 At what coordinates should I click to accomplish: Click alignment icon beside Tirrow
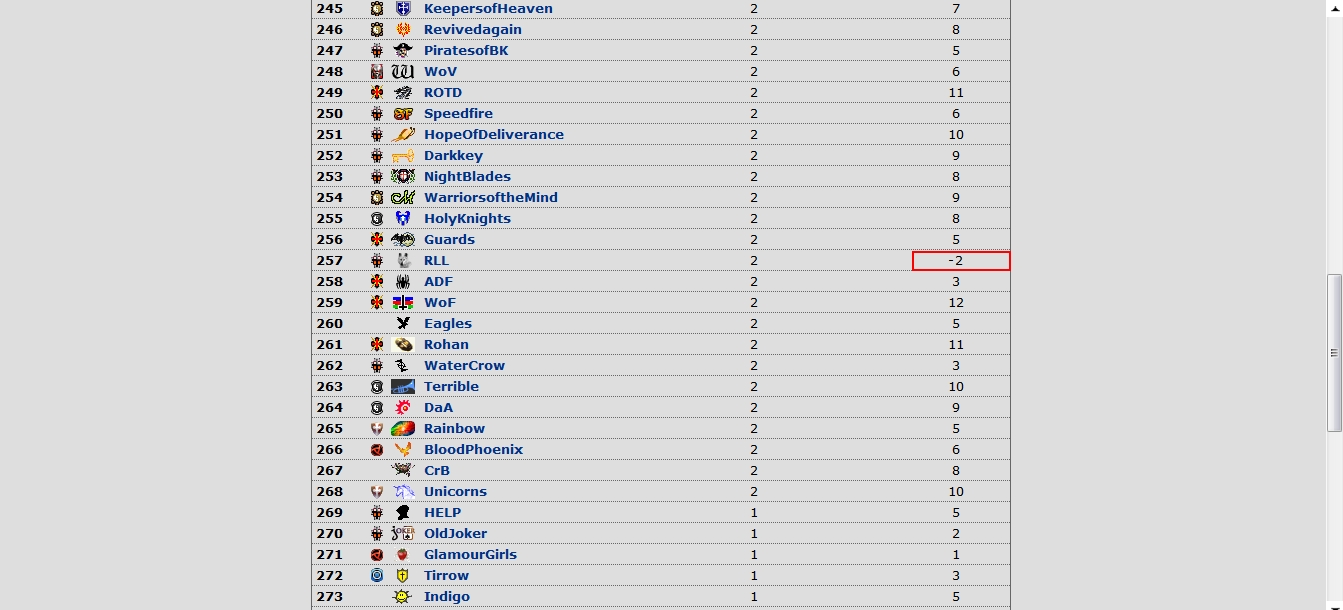click(x=377, y=576)
